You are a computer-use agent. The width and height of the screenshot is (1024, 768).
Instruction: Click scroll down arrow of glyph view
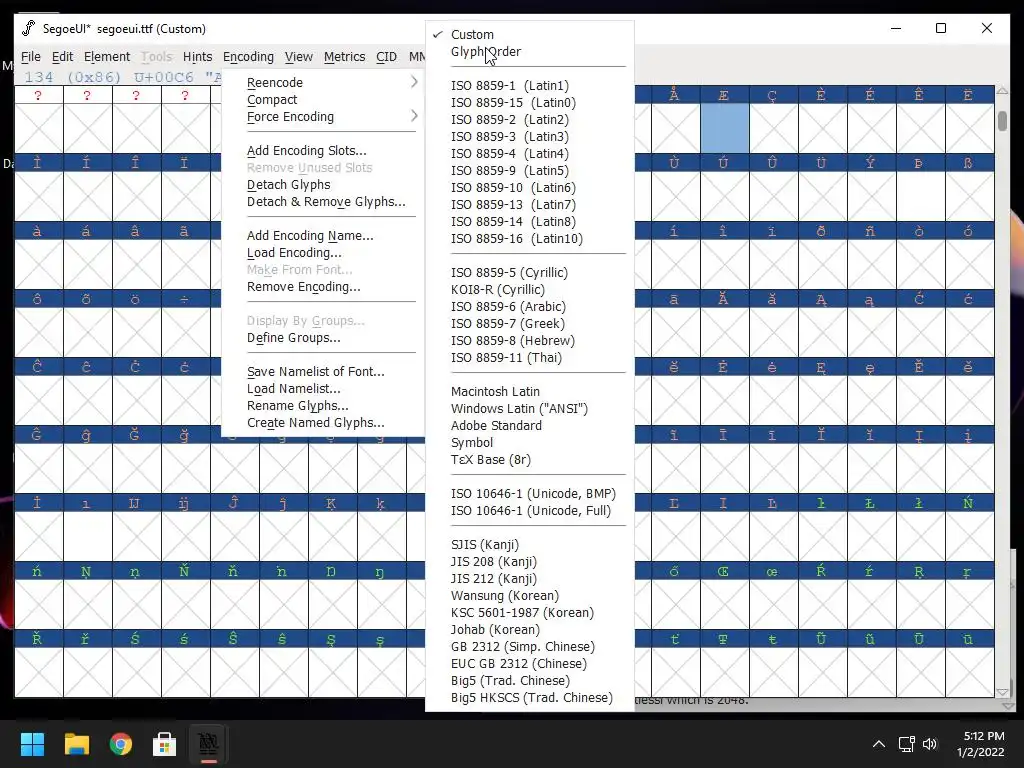tap(1002, 692)
